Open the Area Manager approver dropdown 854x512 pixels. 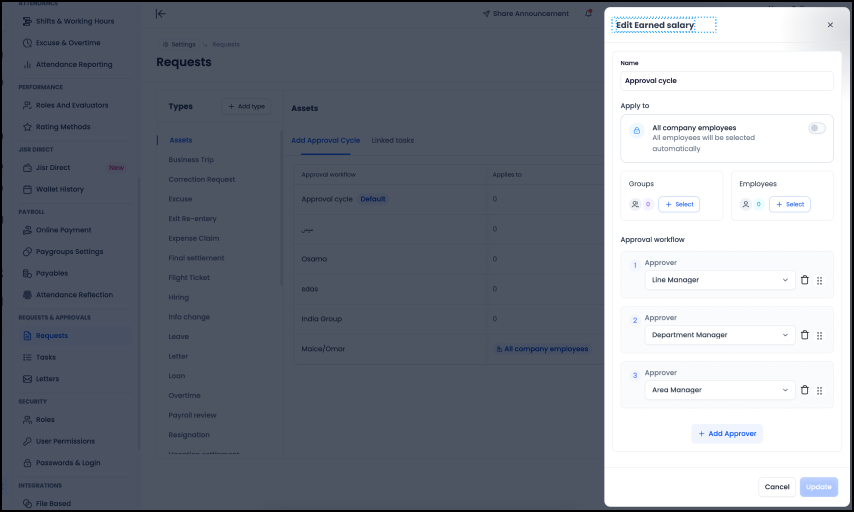[x=719, y=390]
